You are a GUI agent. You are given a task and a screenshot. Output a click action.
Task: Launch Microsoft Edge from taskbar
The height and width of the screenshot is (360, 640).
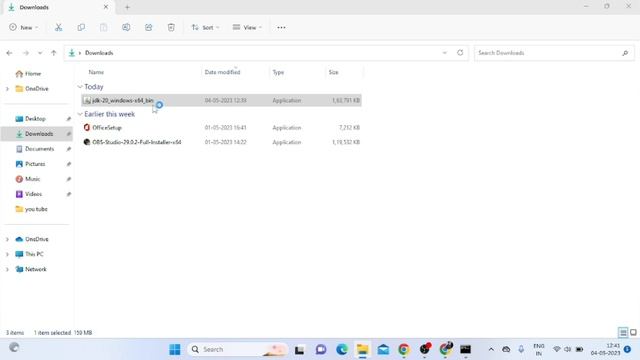point(342,349)
